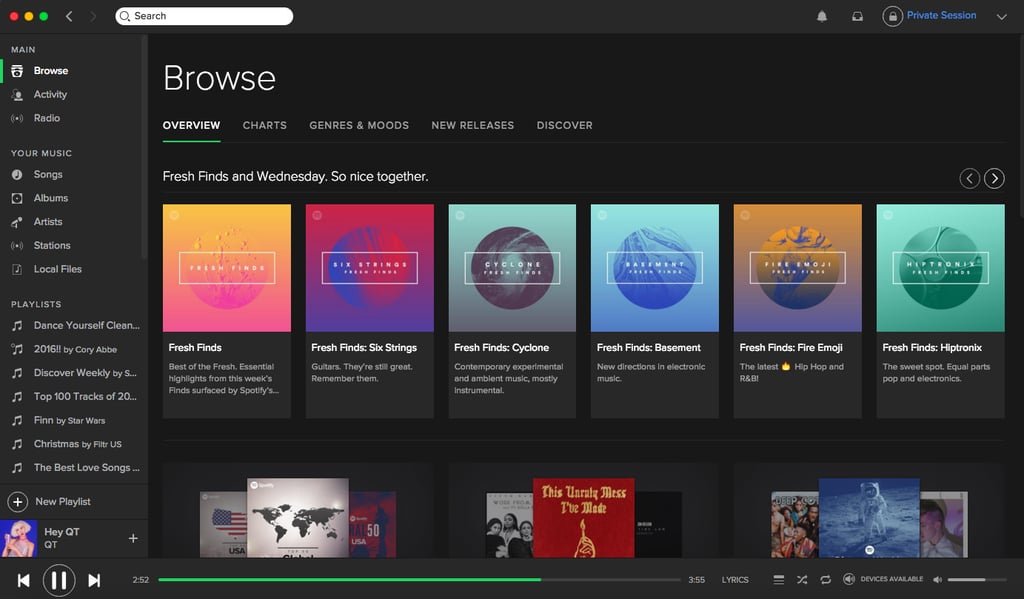
Task: Go to Albums in Your Music
Action: tap(50, 198)
